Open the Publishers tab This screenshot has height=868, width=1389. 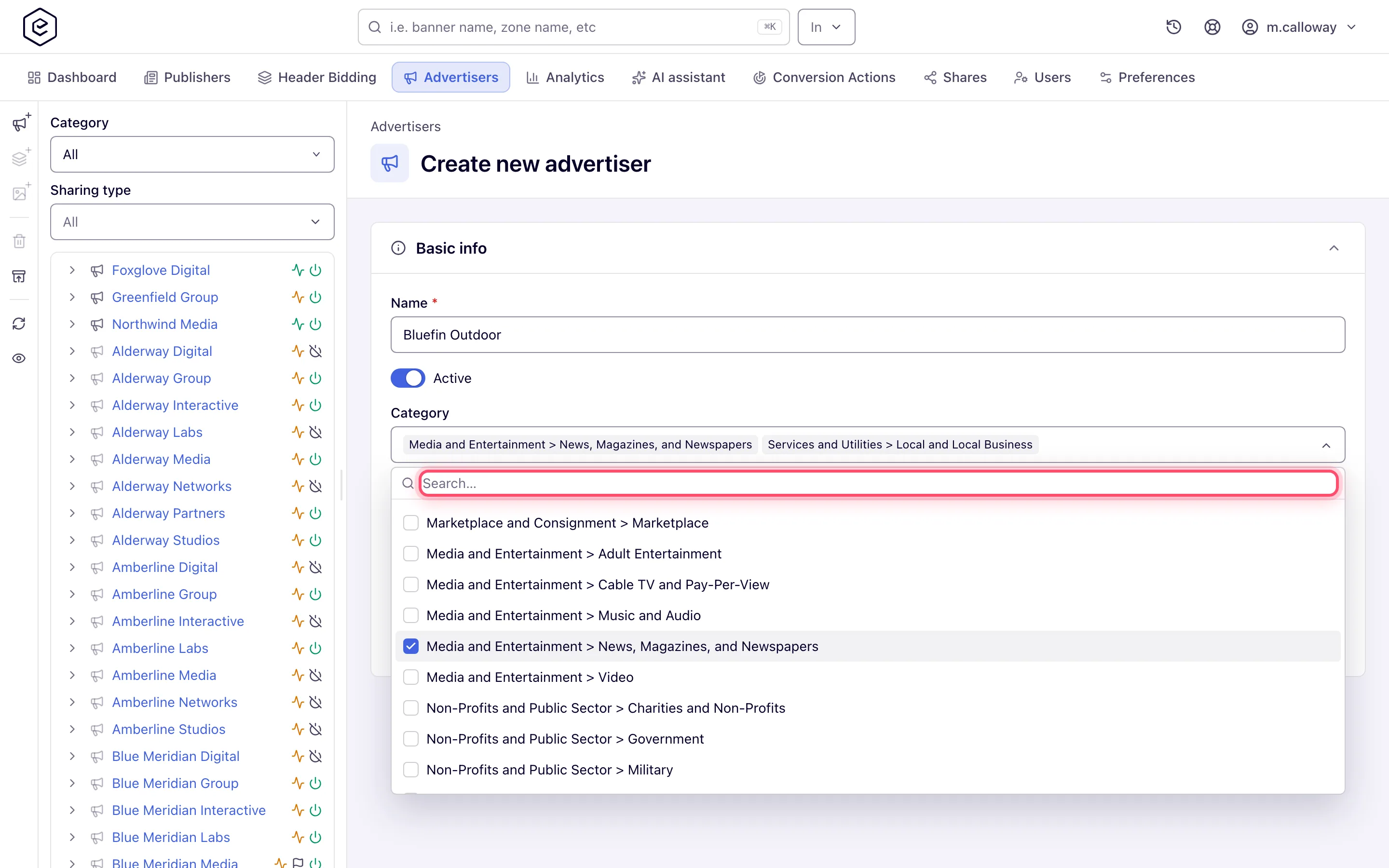click(187, 78)
